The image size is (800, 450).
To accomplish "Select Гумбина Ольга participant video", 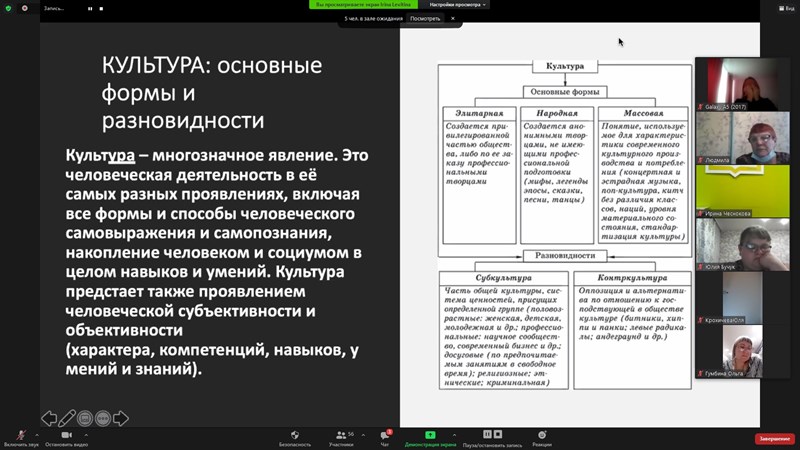I will (x=743, y=351).
